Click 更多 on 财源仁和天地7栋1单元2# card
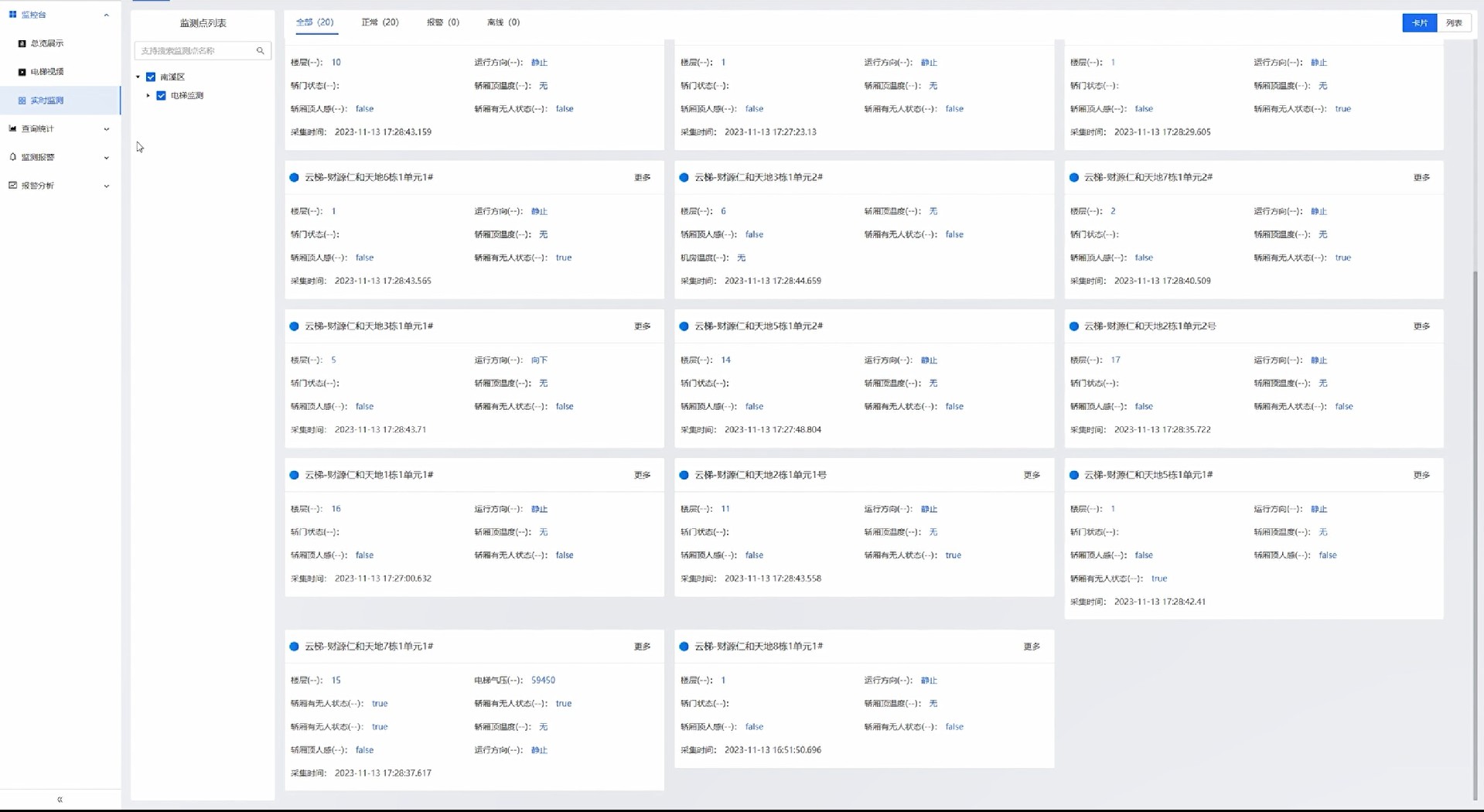Image resolution: width=1484 pixels, height=812 pixels. [x=1421, y=178]
